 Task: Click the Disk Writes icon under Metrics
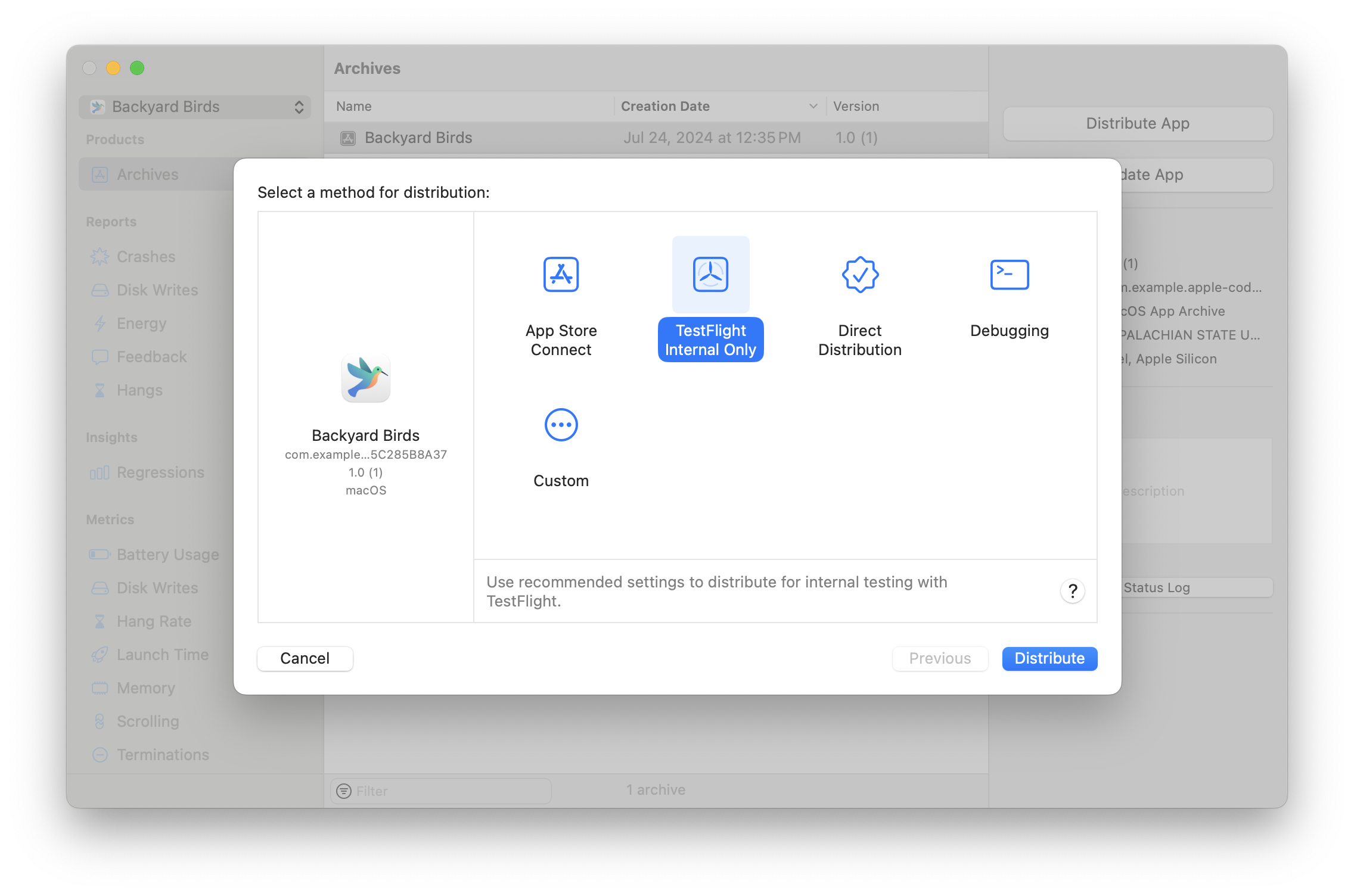100,588
